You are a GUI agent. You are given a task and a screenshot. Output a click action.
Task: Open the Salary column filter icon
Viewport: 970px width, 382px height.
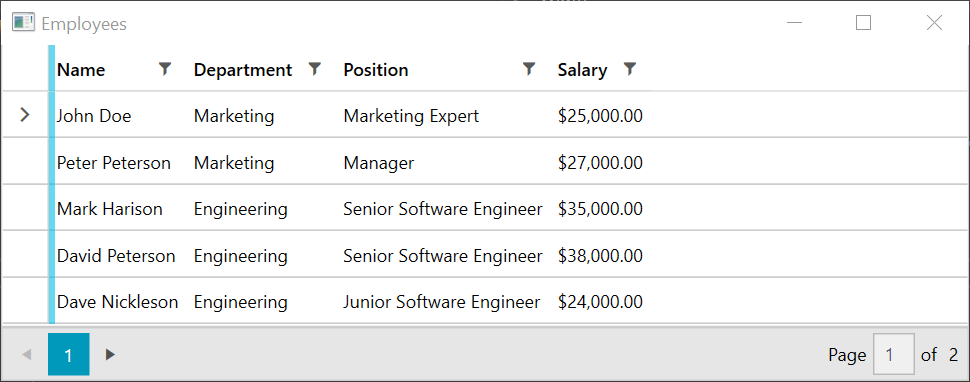coord(629,69)
